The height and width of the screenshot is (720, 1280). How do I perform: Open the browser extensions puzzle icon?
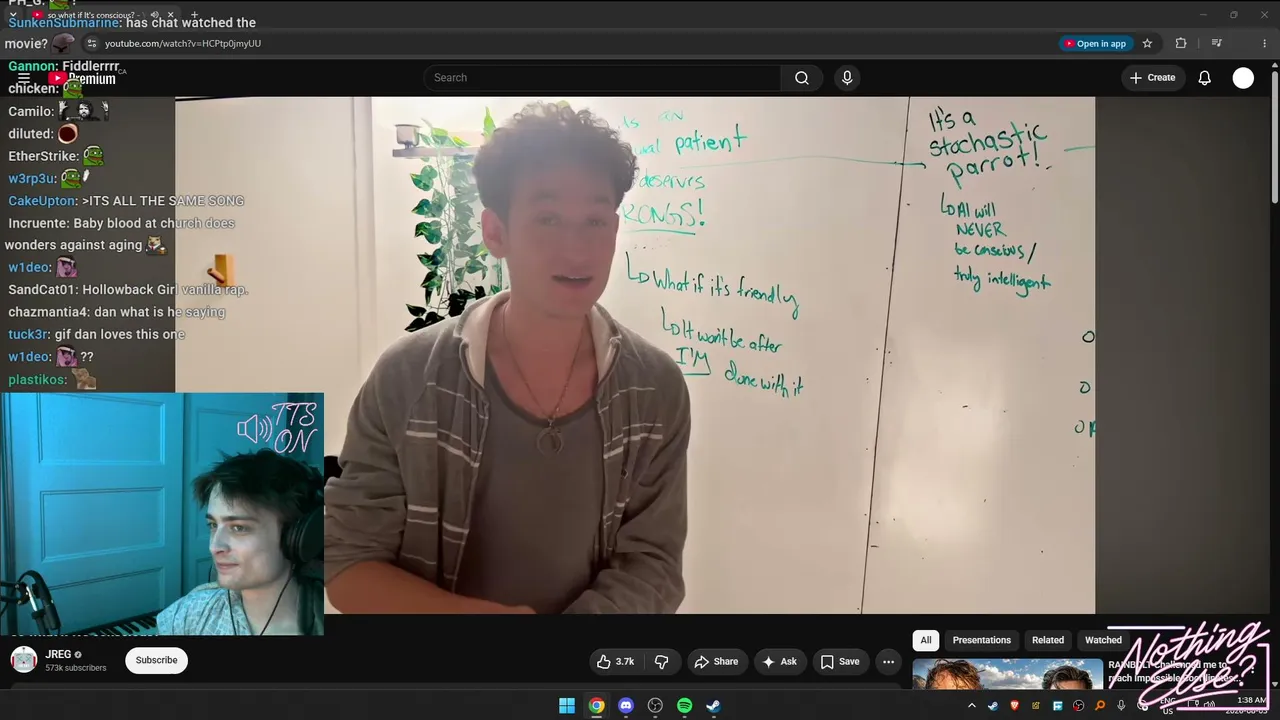click(1181, 44)
